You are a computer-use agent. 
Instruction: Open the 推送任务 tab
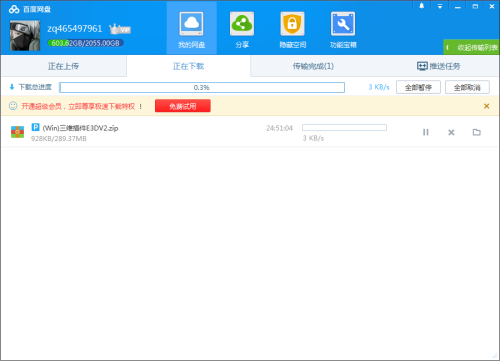click(438, 66)
